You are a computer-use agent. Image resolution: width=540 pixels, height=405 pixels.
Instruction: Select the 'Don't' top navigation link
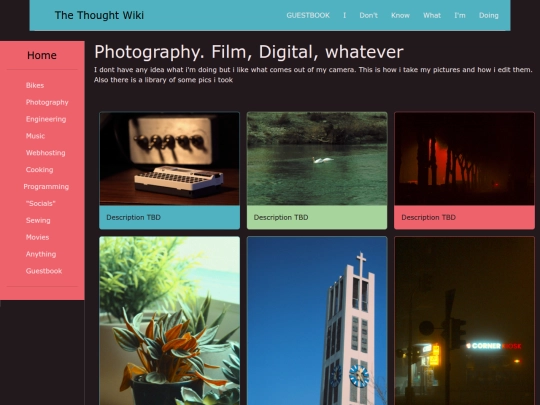[x=368, y=15]
